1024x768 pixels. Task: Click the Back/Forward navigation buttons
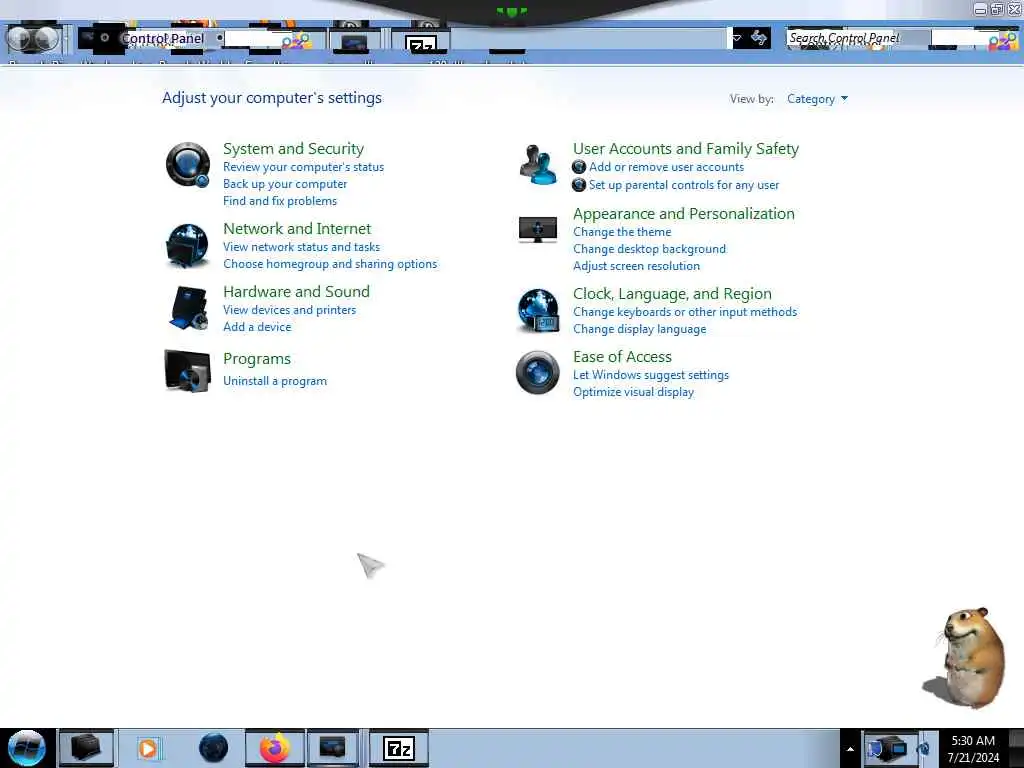[33, 39]
